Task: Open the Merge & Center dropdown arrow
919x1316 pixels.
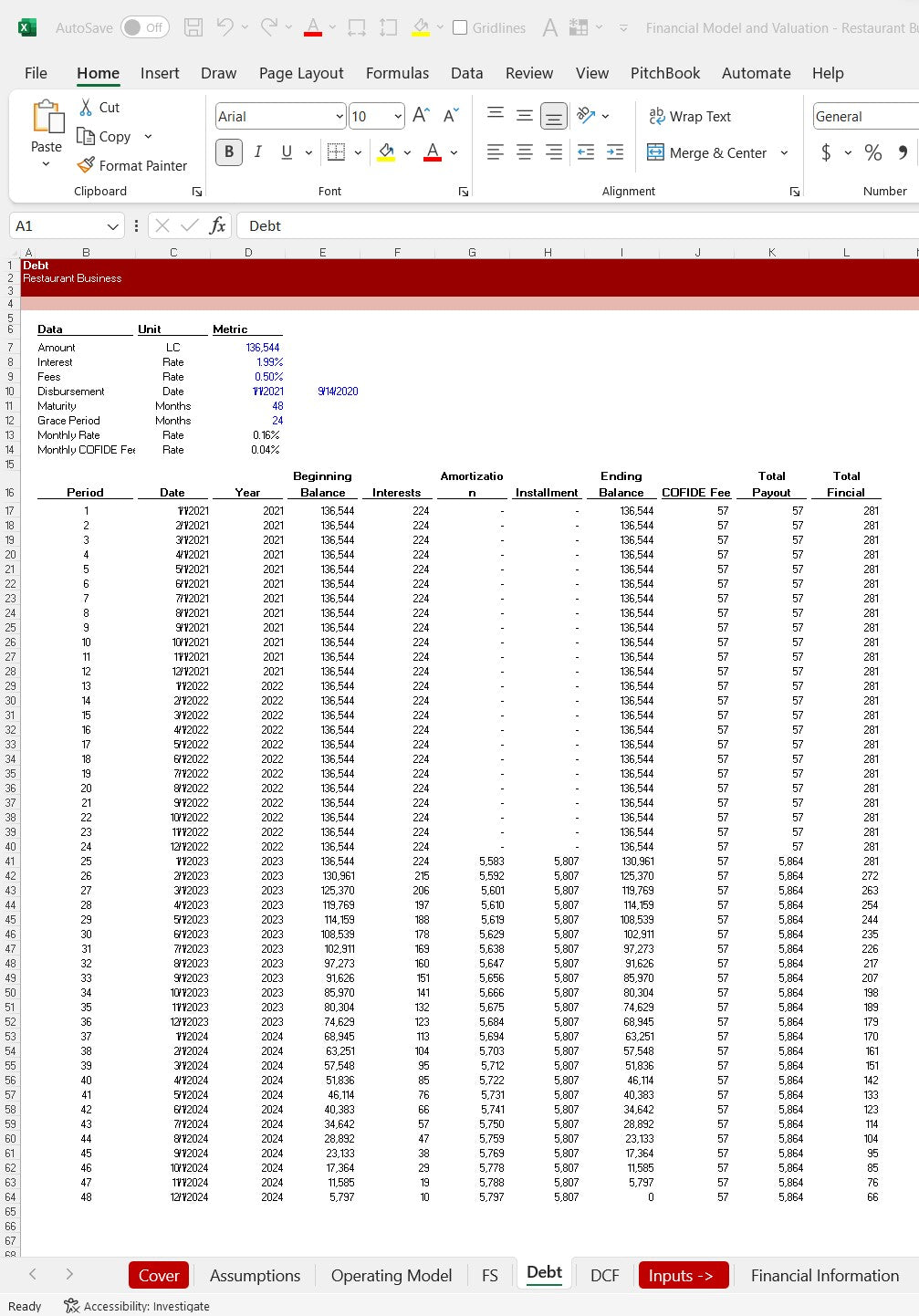Action: 784,152
